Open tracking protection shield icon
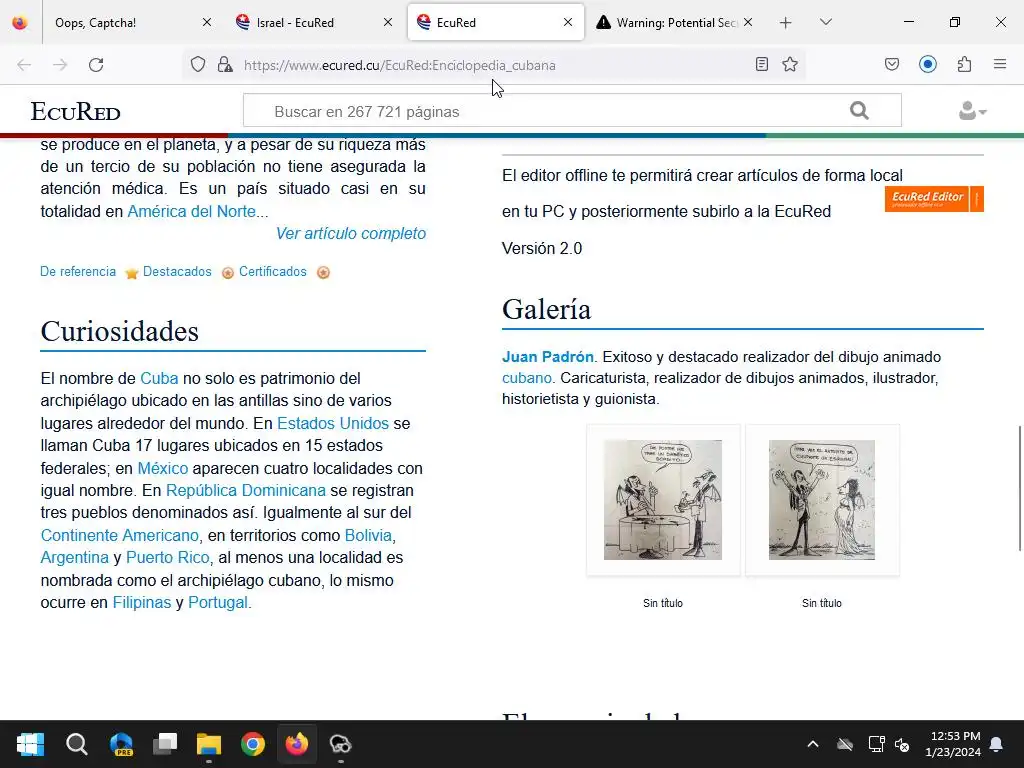Viewport: 1024px width, 768px height. pyautogui.click(x=198, y=65)
